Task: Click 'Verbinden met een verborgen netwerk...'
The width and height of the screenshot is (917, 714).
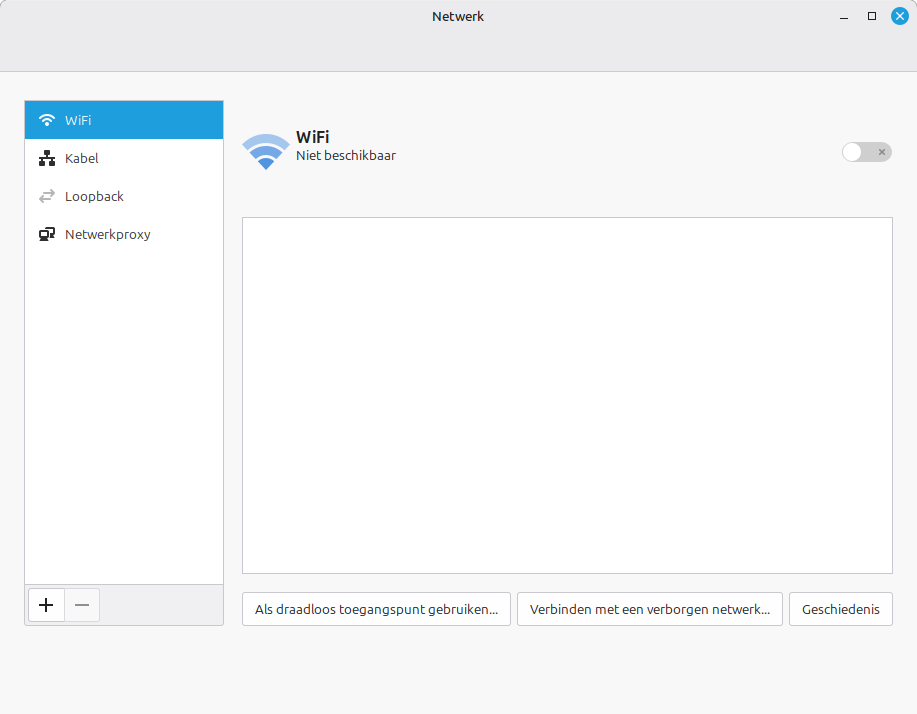Action: (650, 609)
